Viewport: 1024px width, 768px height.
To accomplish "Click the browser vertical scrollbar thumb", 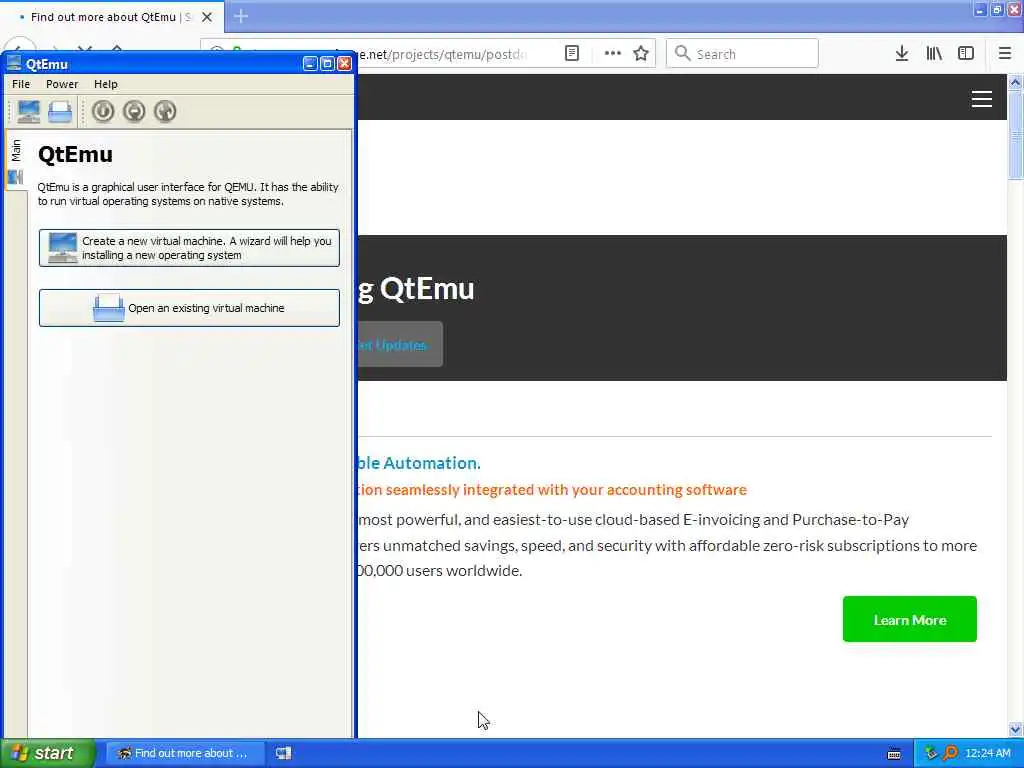I will [1015, 134].
